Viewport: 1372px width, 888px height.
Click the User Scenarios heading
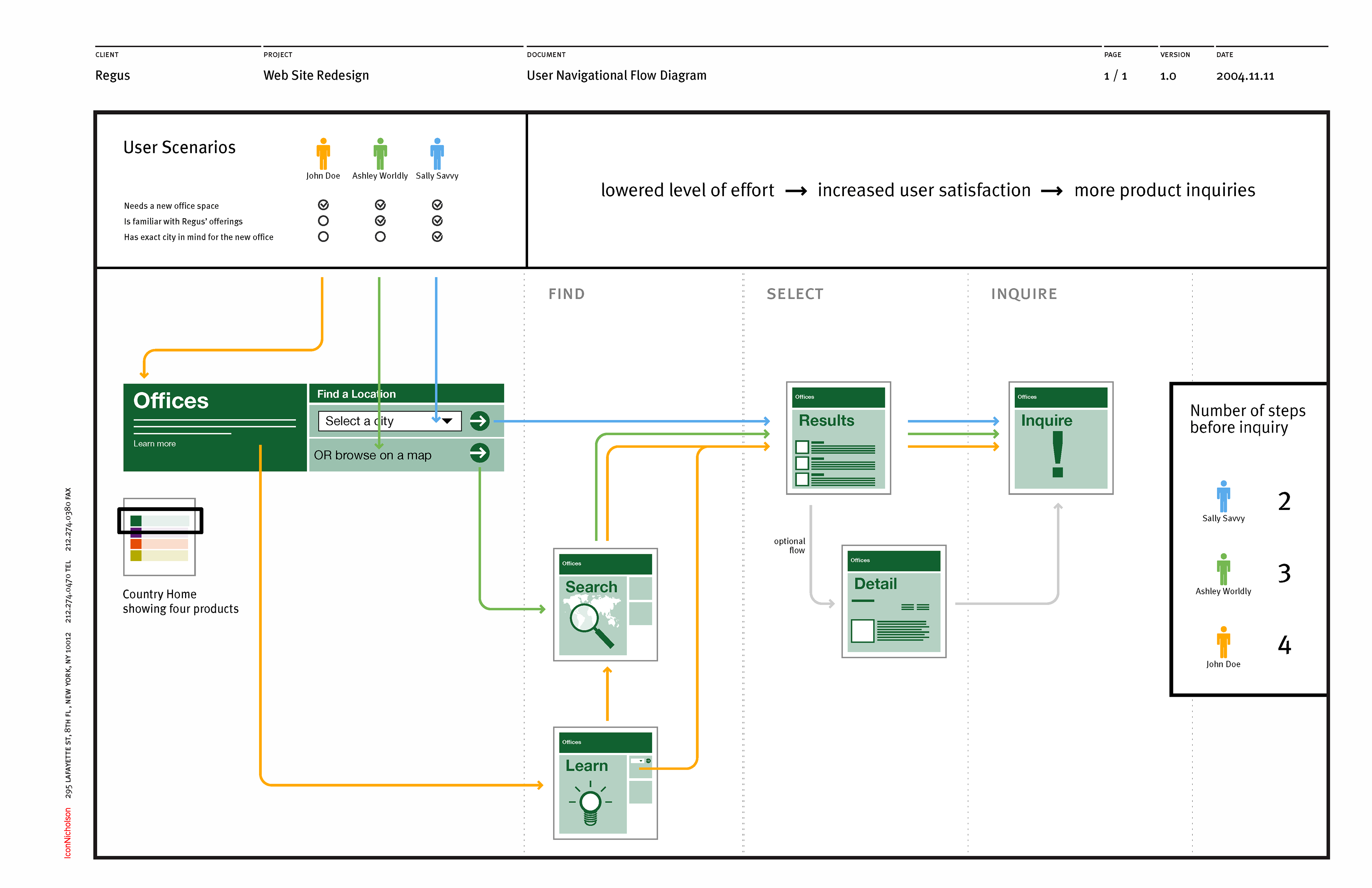[179, 148]
